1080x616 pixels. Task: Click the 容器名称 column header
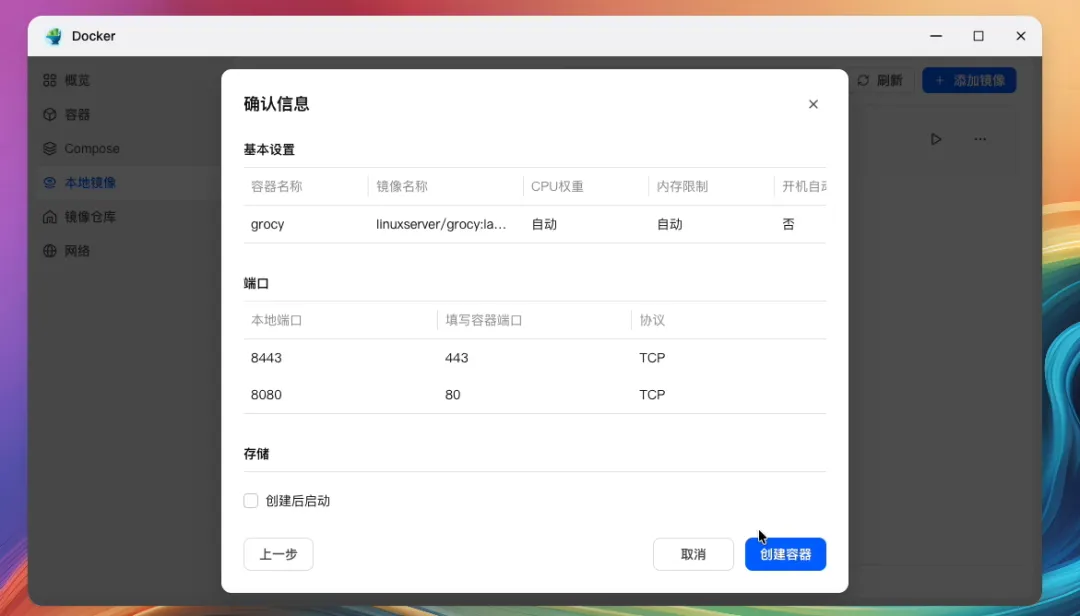pos(276,186)
